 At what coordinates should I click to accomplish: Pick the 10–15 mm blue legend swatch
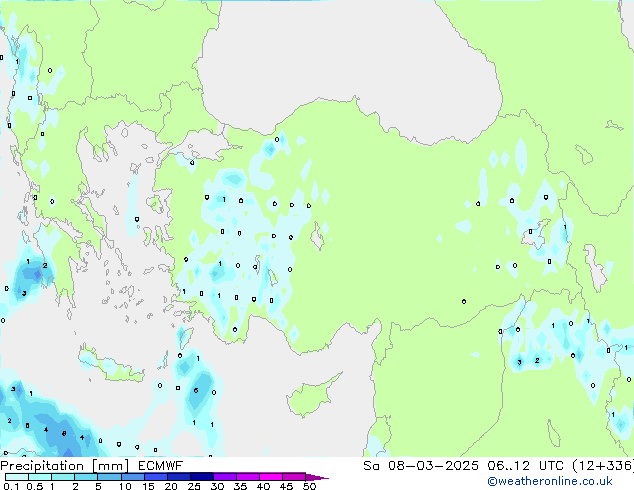click(132, 477)
